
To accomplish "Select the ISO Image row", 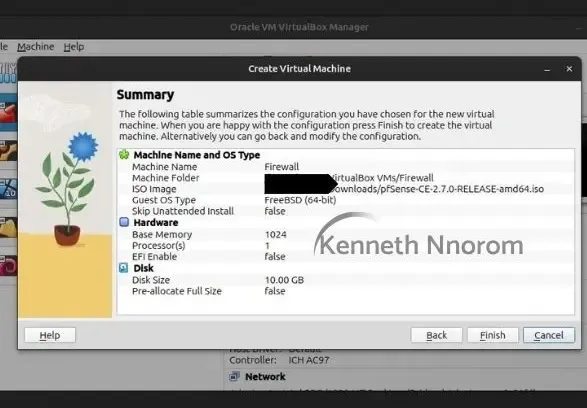I will [x=345, y=189].
